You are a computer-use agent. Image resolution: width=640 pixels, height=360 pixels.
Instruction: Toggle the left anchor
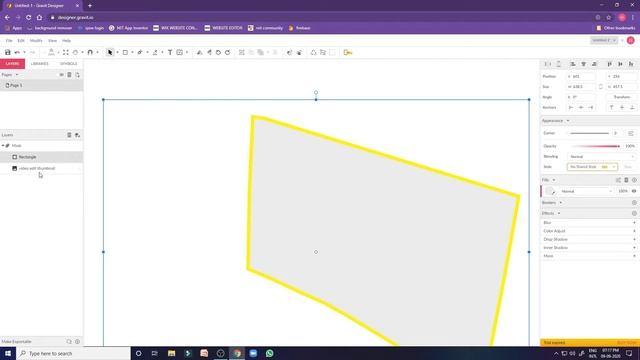[571, 107]
